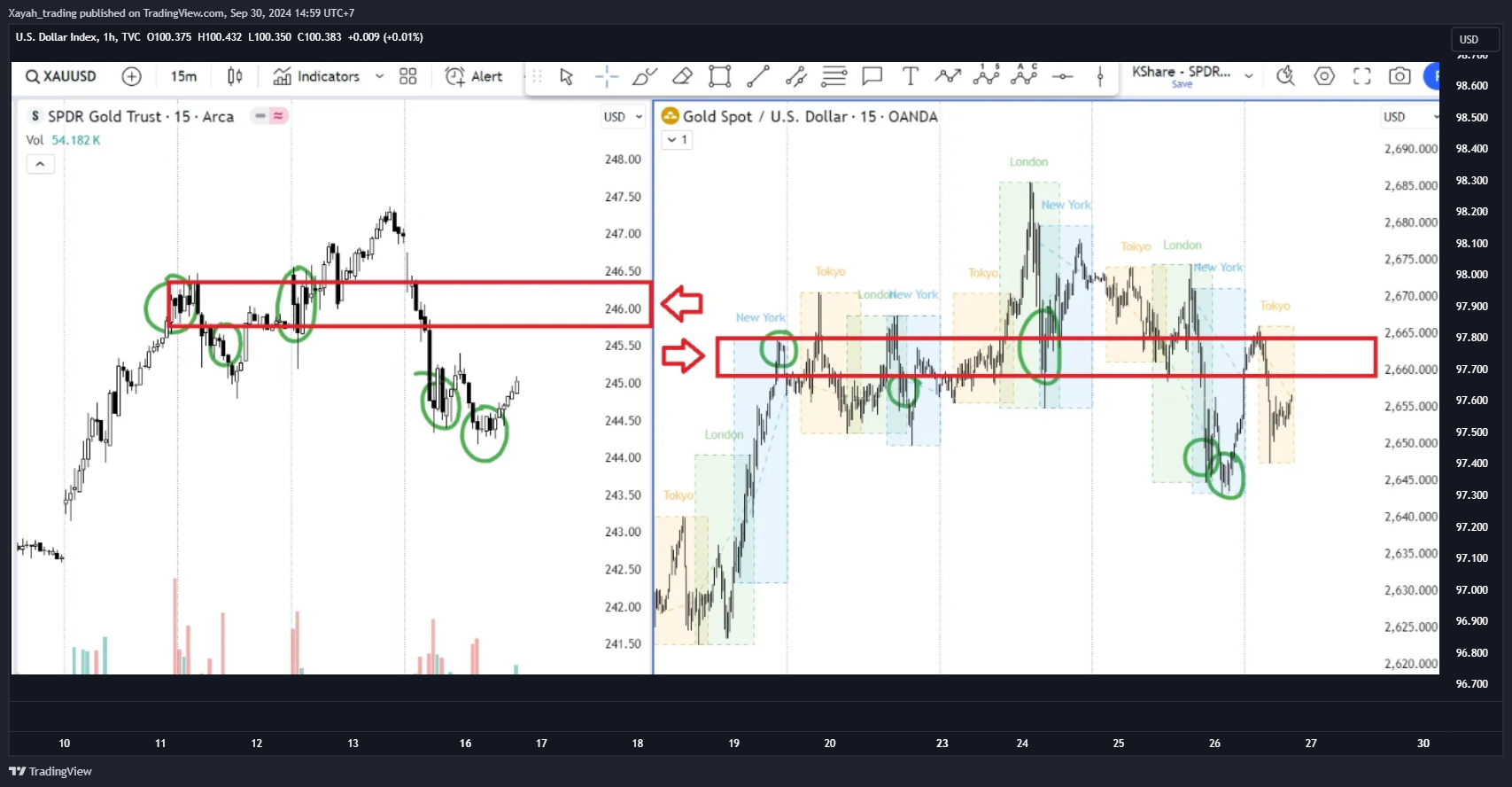1512x787 pixels.
Task: Select the Fibonacci retracement lines tool
Action: [x=834, y=76]
